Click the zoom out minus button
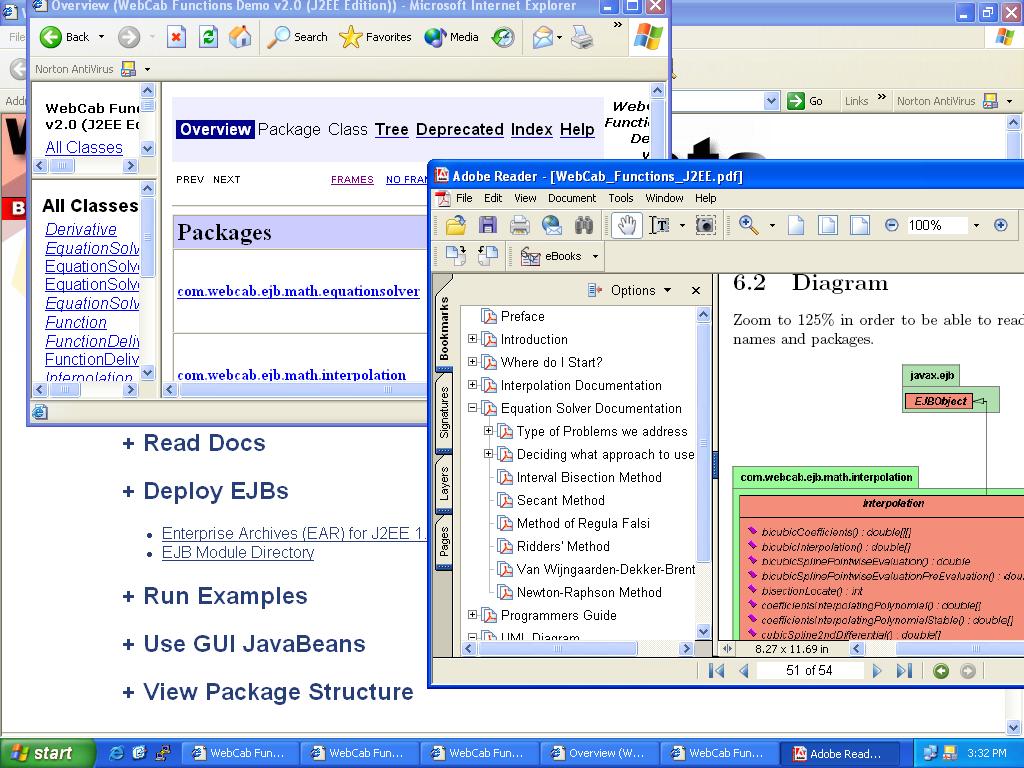This screenshot has height=768, width=1024. (x=891, y=225)
